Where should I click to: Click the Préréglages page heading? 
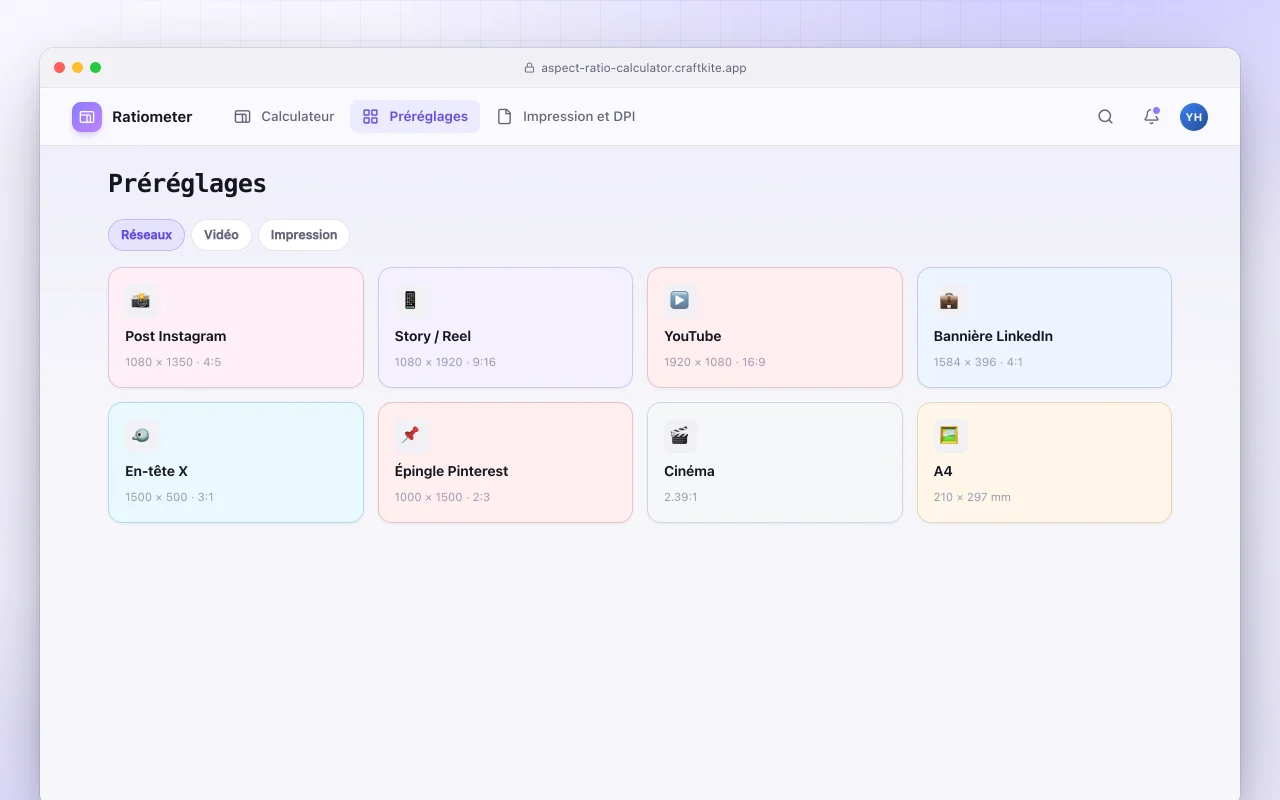187,184
